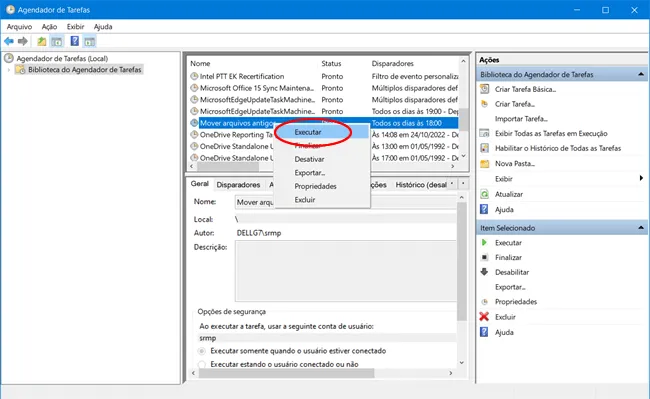Click the Criar Tarefa Básica icon
650x399 pixels.
pos(484,89)
